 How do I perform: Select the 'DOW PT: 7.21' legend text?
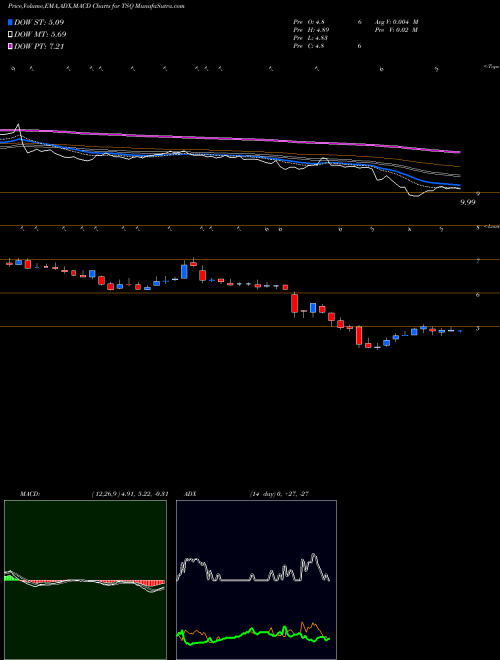pyautogui.click(x=39, y=47)
